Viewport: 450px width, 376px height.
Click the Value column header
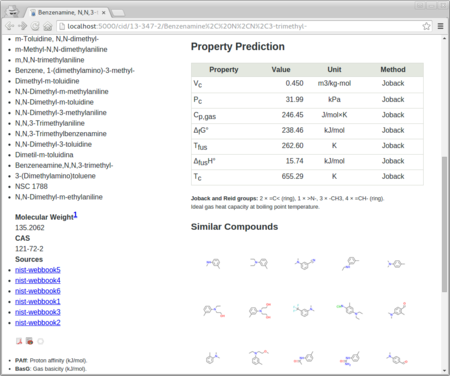[281, 70]
